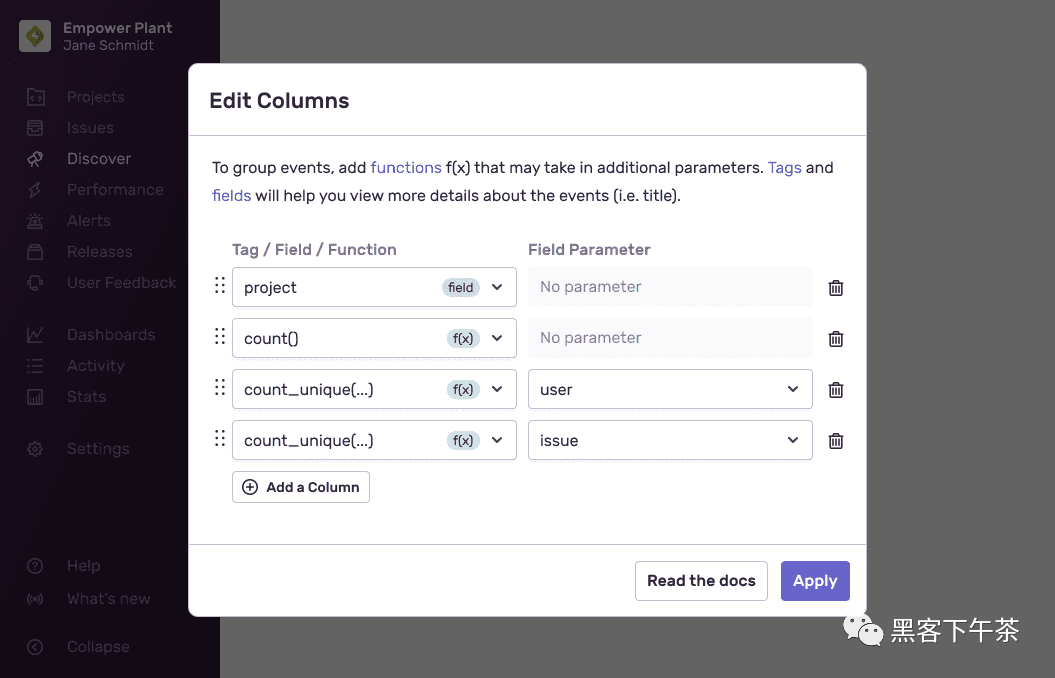Open Dashboards in the sidebar
Image resolution: width=1055 pixels, height=678 pixels.
pos(111,335)
